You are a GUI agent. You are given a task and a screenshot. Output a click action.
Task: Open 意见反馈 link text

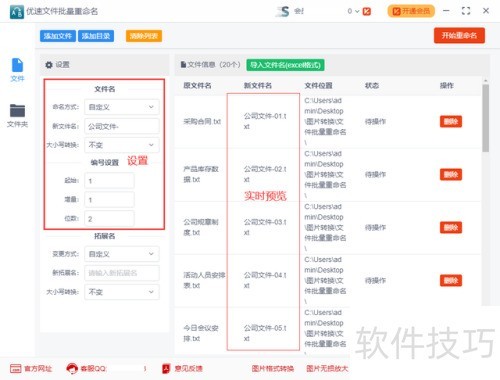pos(188,369)
